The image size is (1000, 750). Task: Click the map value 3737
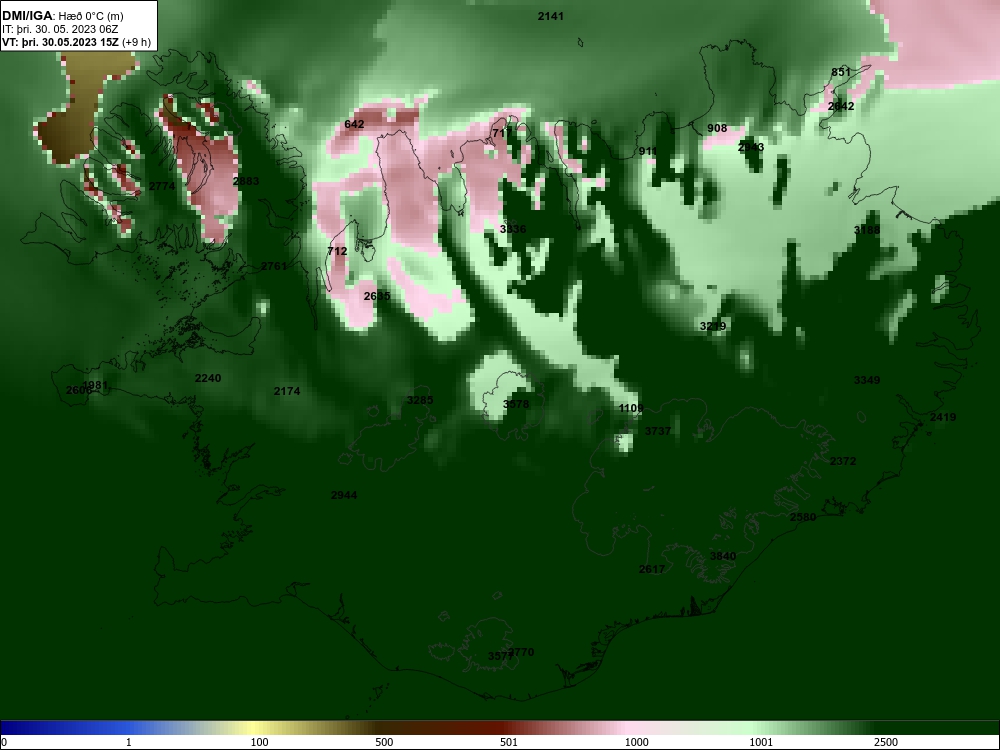(658, 431)
